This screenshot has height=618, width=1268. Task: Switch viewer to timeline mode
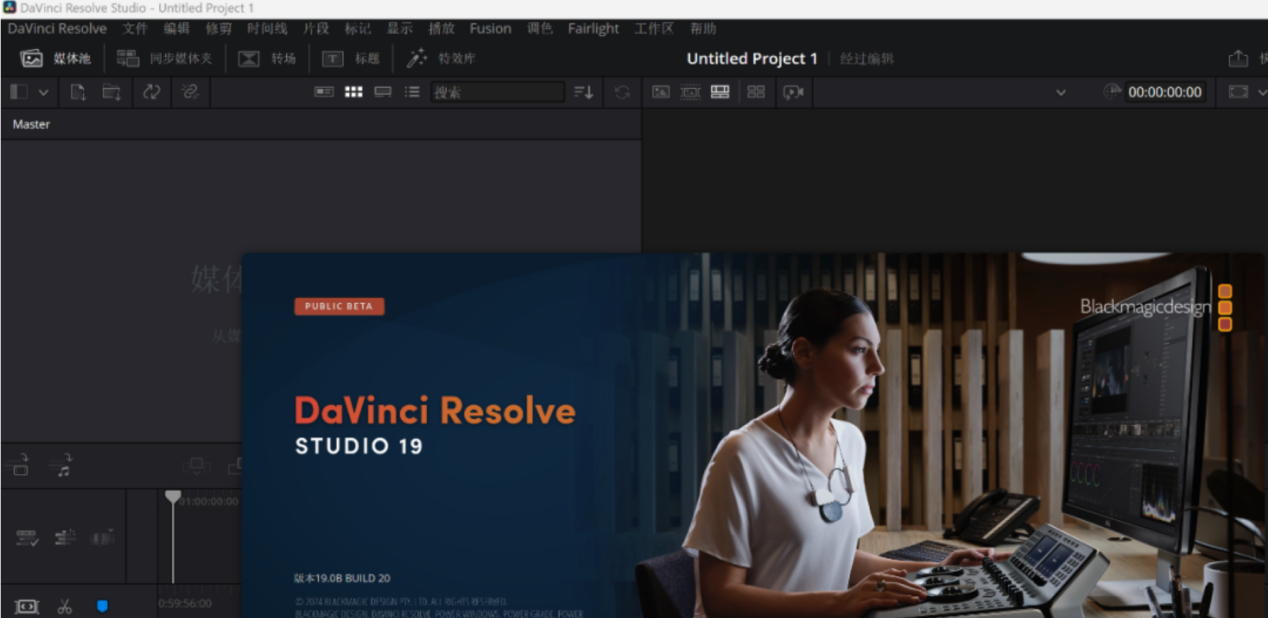pyautogui.click(x=720, y=92)
